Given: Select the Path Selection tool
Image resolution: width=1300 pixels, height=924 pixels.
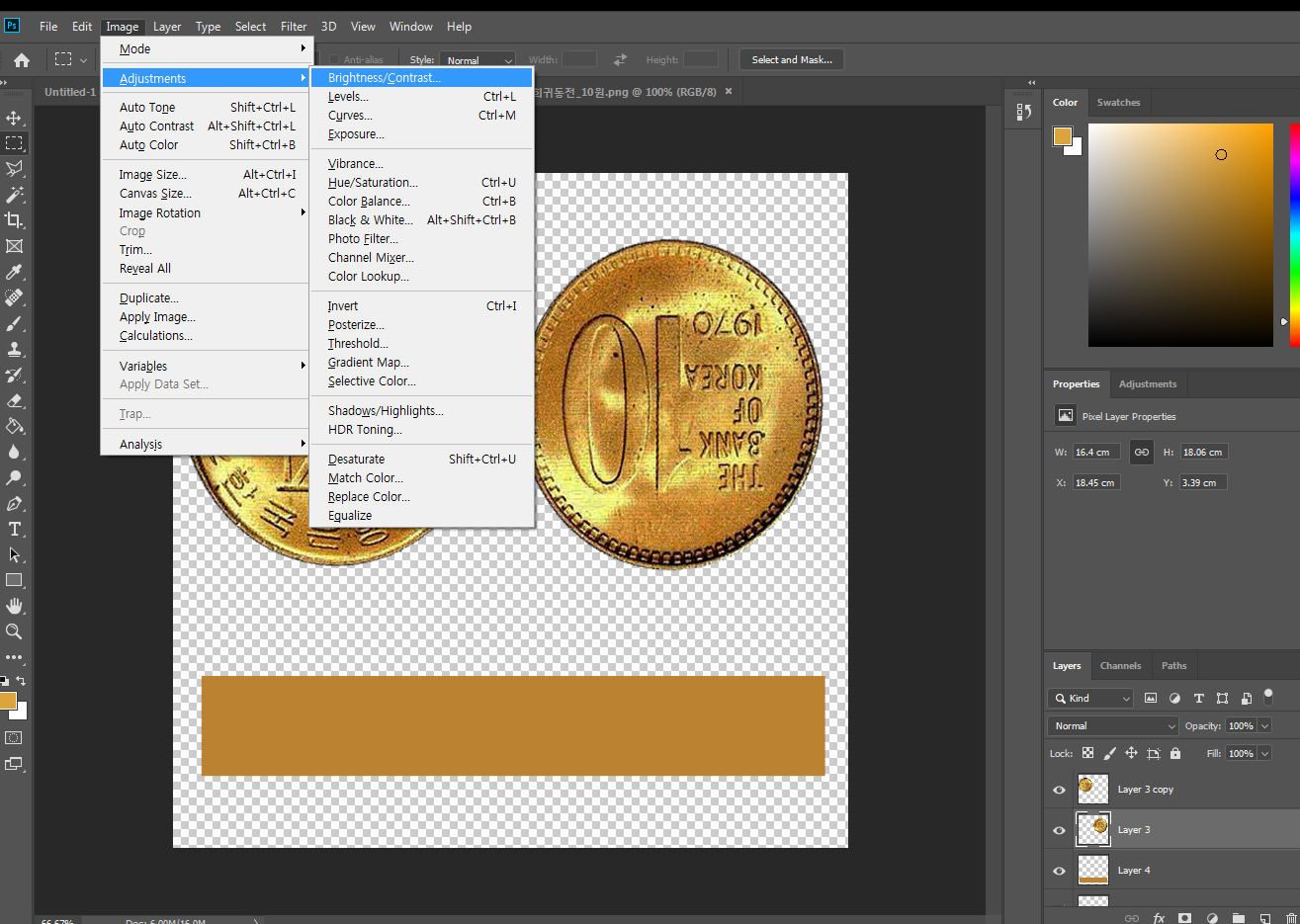Looking at the screenshot, I should [14, 554].
